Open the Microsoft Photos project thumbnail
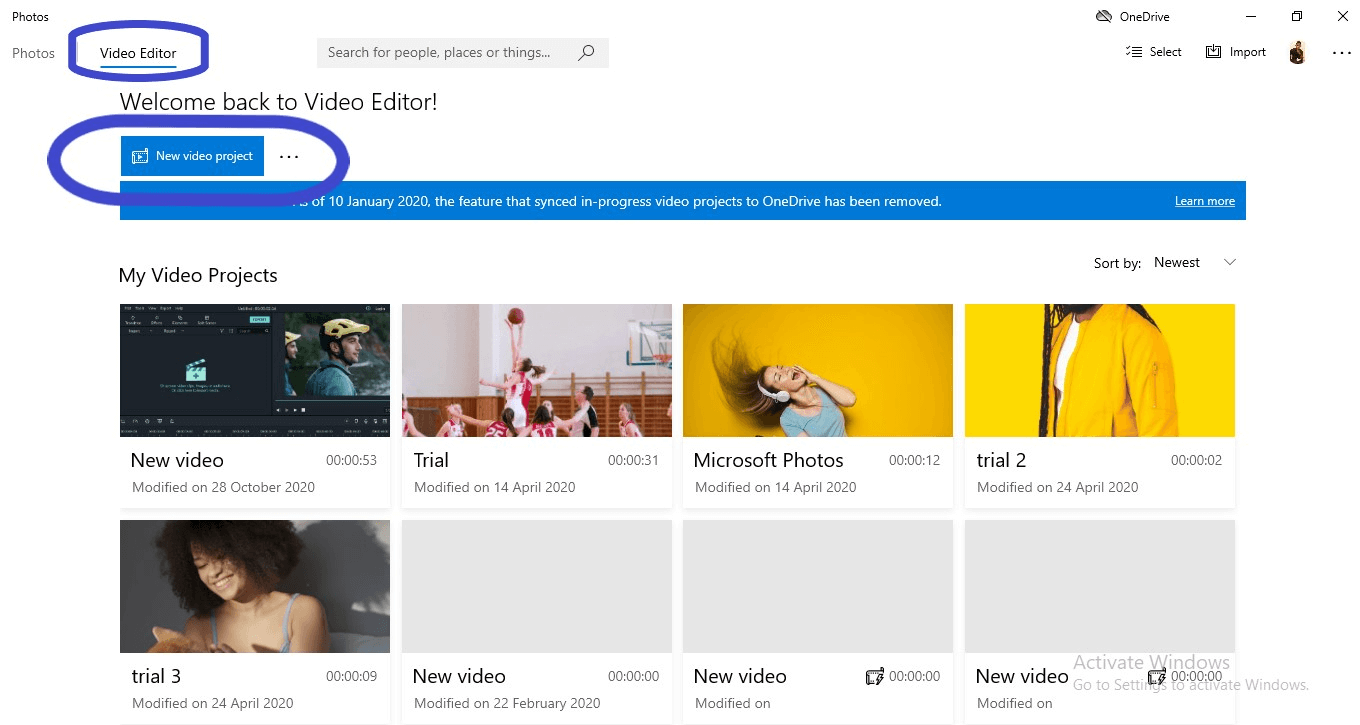Screen dimensions: 1360x725 [x=818, y=370]
